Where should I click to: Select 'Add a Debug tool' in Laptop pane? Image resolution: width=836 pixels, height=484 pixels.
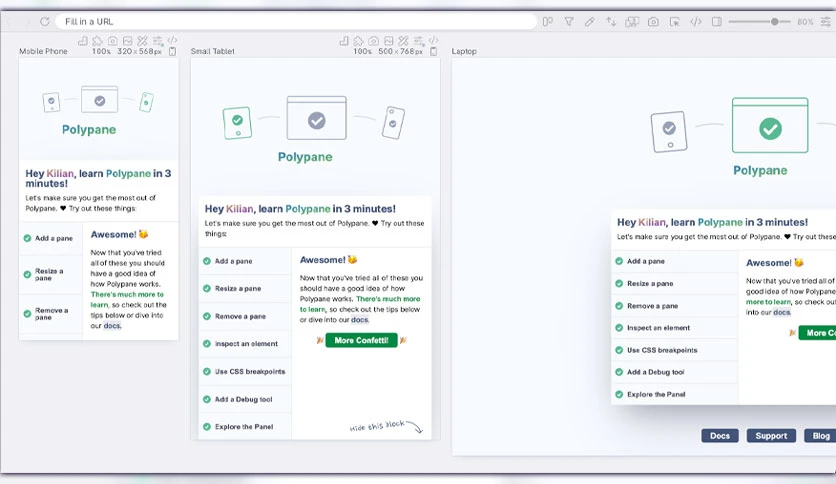point(674,372)
